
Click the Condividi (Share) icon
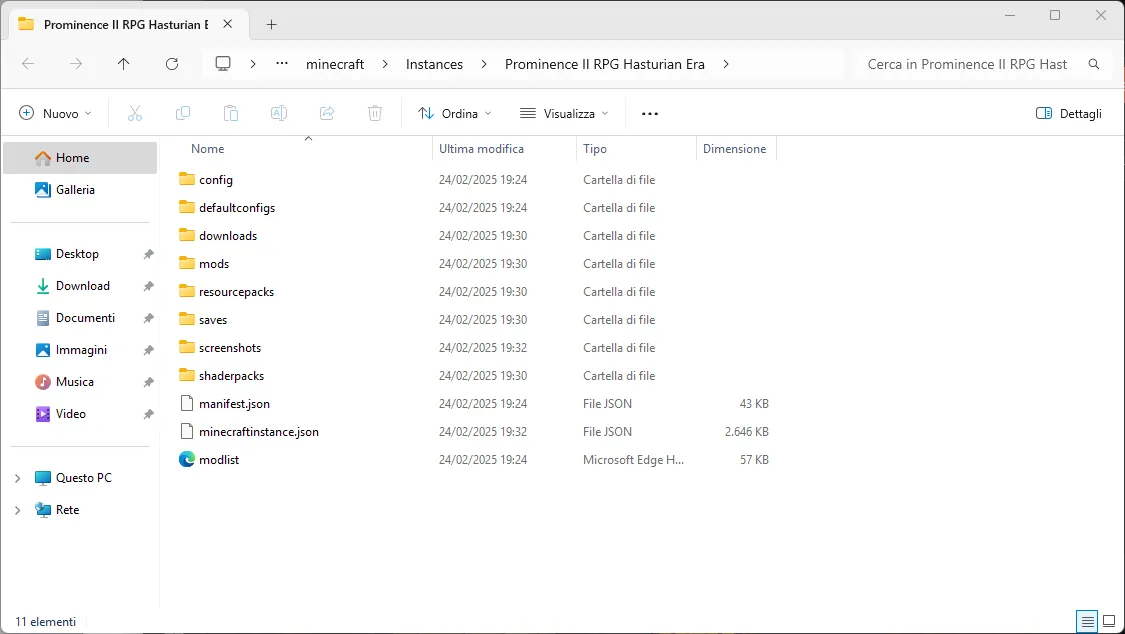click(327, 113)
